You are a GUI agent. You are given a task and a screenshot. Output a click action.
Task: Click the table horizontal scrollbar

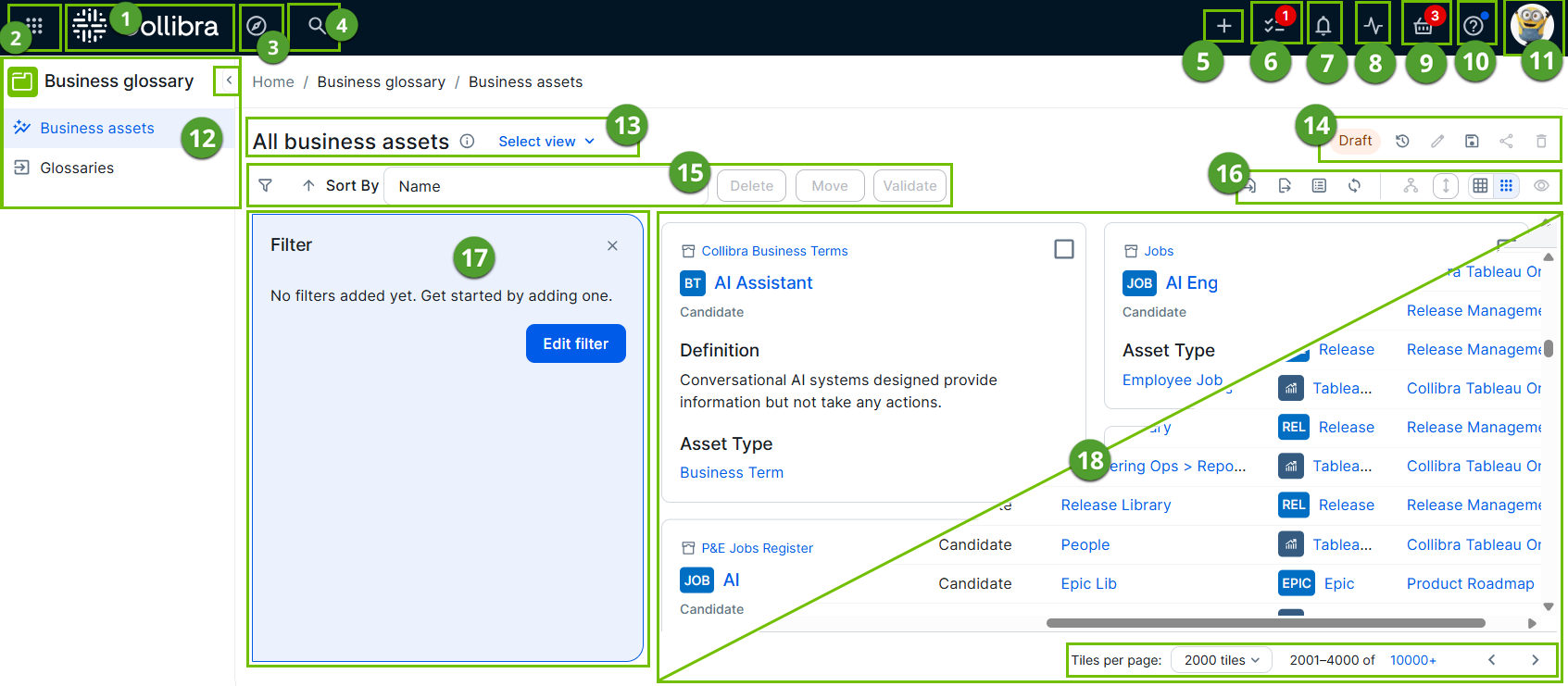coord(1265,623)
